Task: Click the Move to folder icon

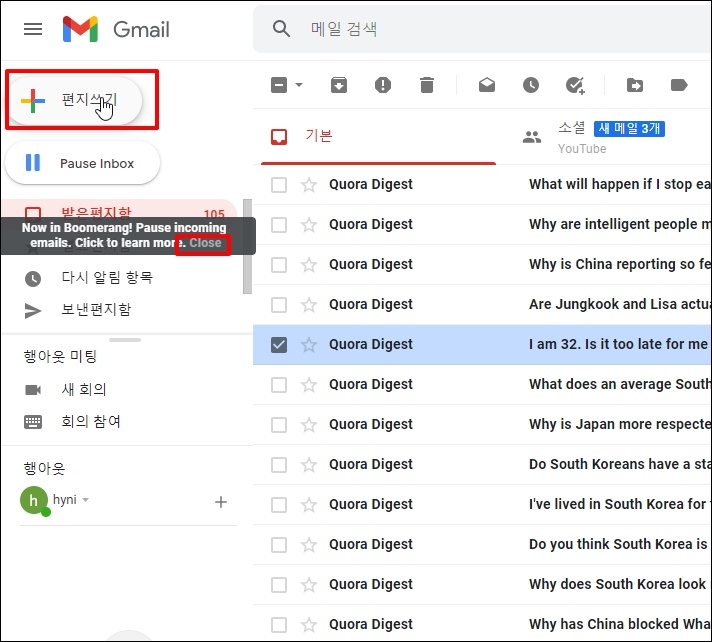Action: [x=635, y=85]
